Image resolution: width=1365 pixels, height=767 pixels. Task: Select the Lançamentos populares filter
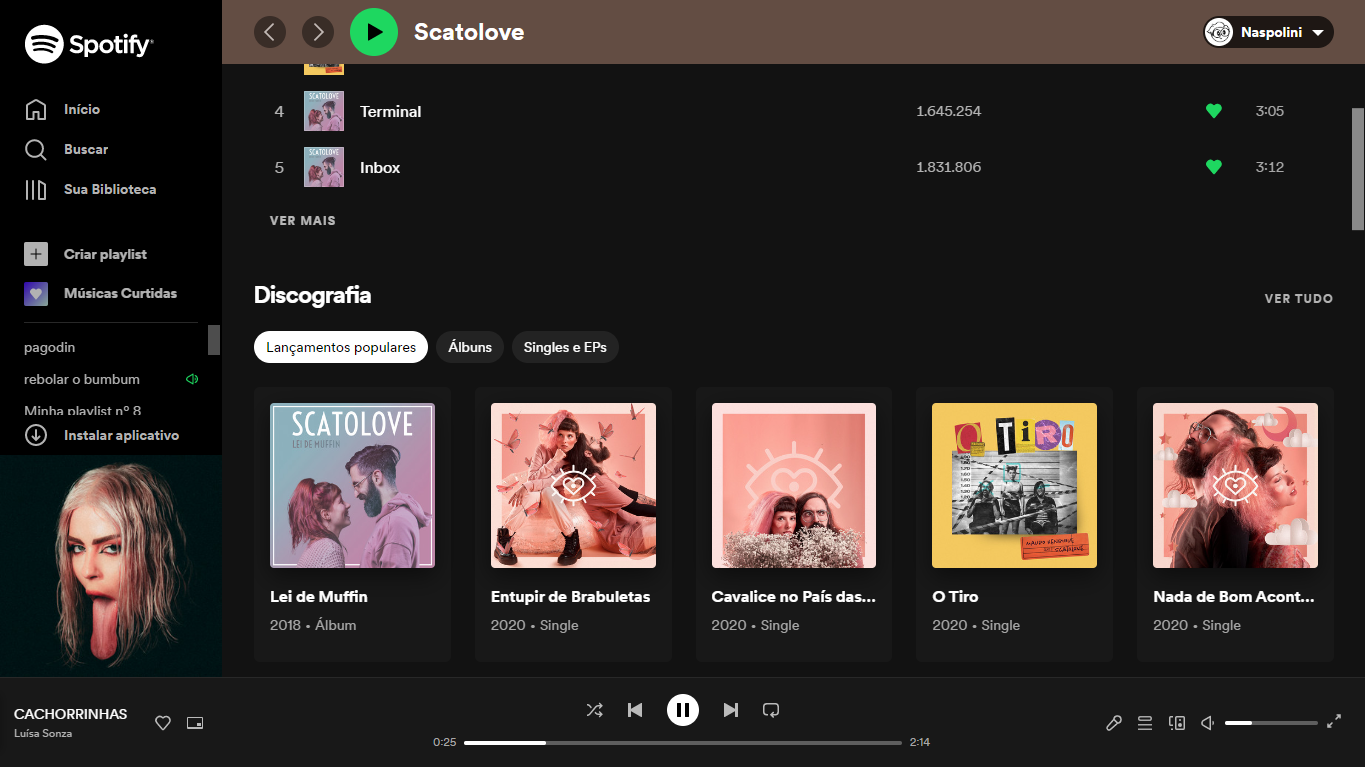(341, 347)
